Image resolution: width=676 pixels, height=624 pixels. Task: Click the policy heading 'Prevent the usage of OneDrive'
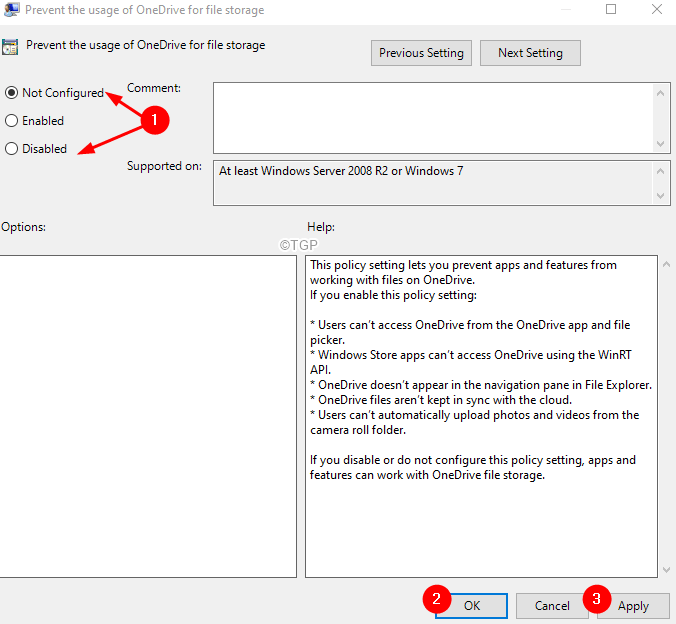(146, 45)
